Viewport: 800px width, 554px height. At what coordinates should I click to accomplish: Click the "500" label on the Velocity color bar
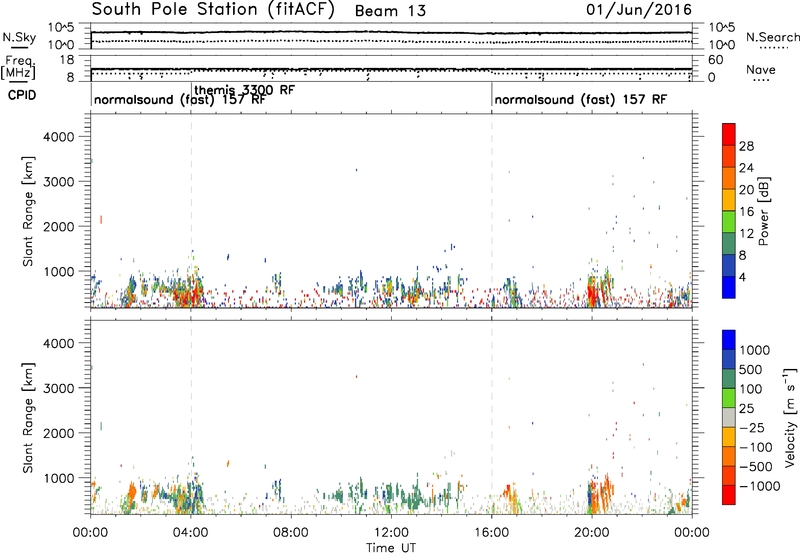pos(751,370)
